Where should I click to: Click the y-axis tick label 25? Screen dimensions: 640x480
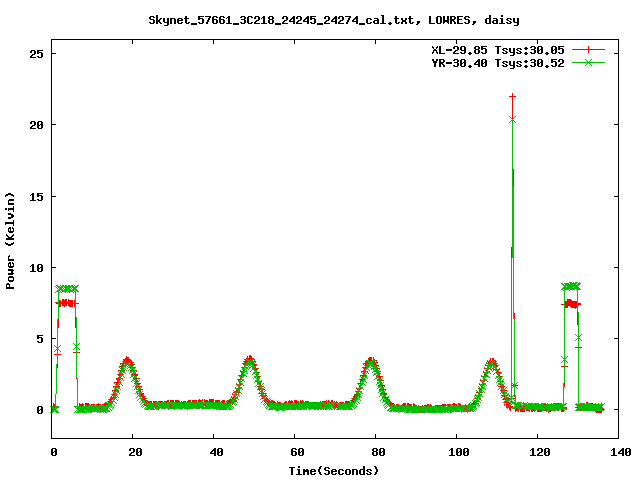[36, 54]
